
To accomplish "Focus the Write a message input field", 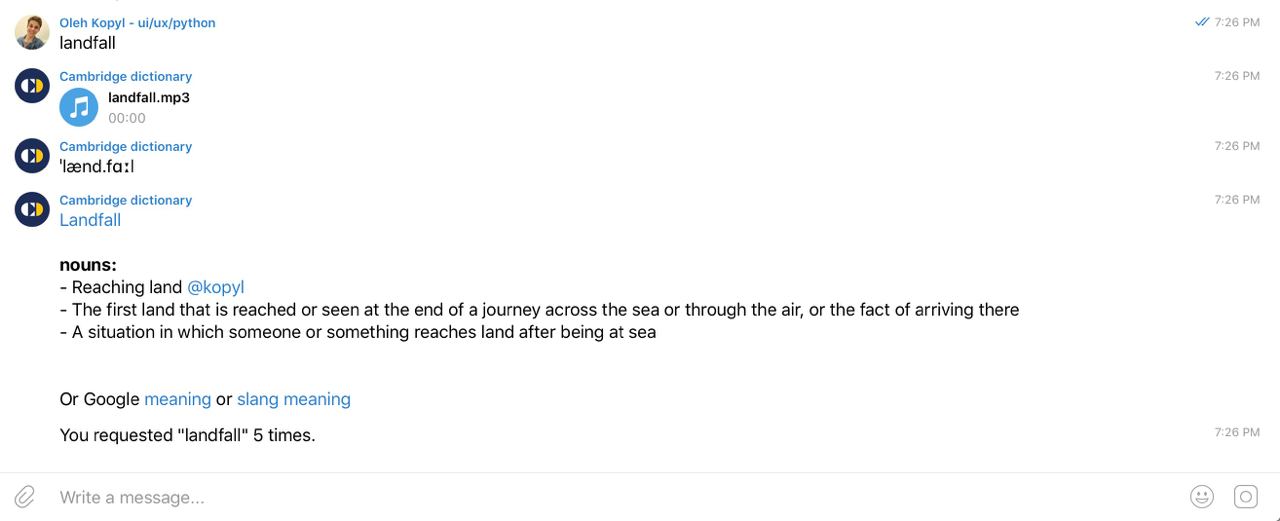I will click(x=600, y=497).
